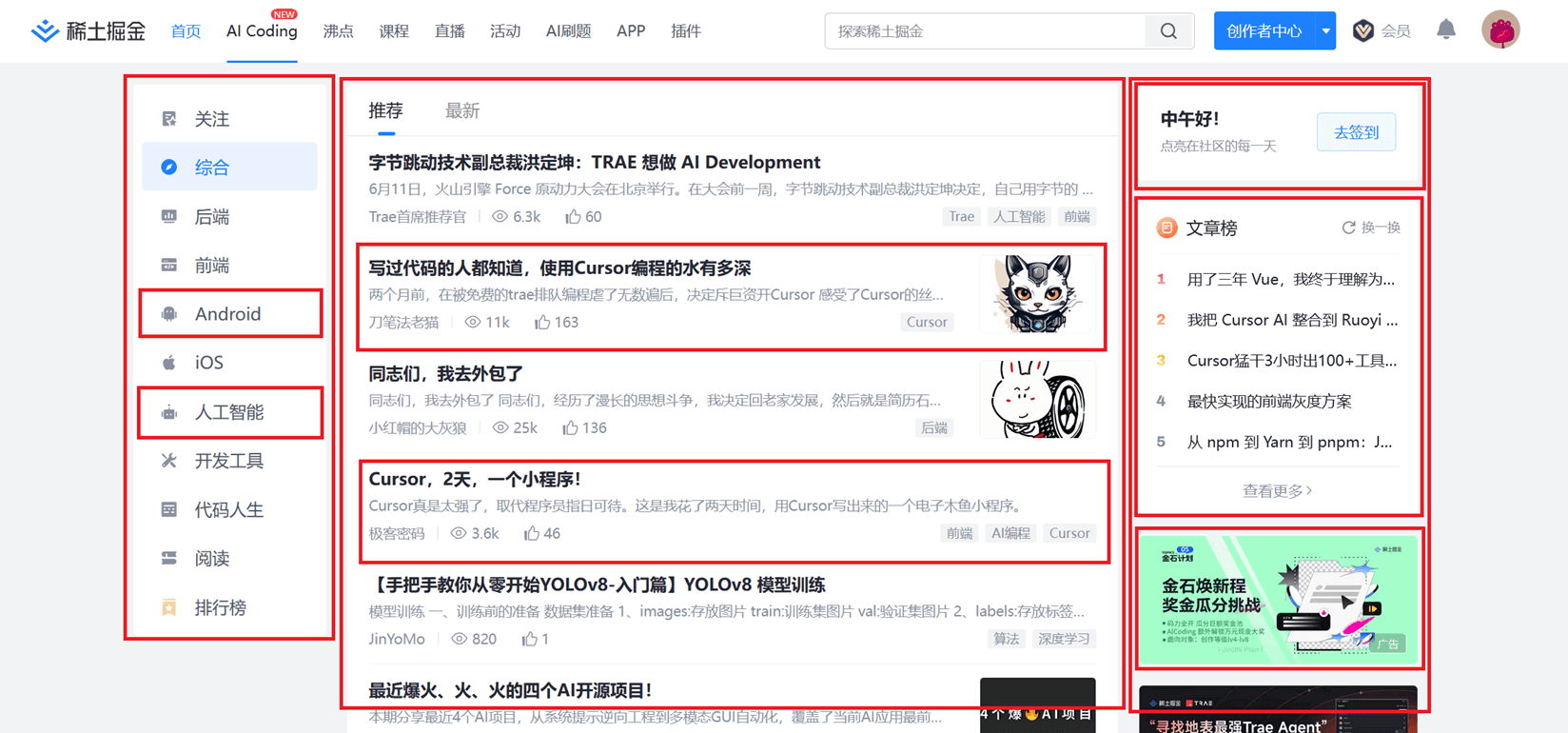The width and height of the screenshot is (1568, 733).
Task: Open 插件 in top navigation
Action: click(686, 31)
